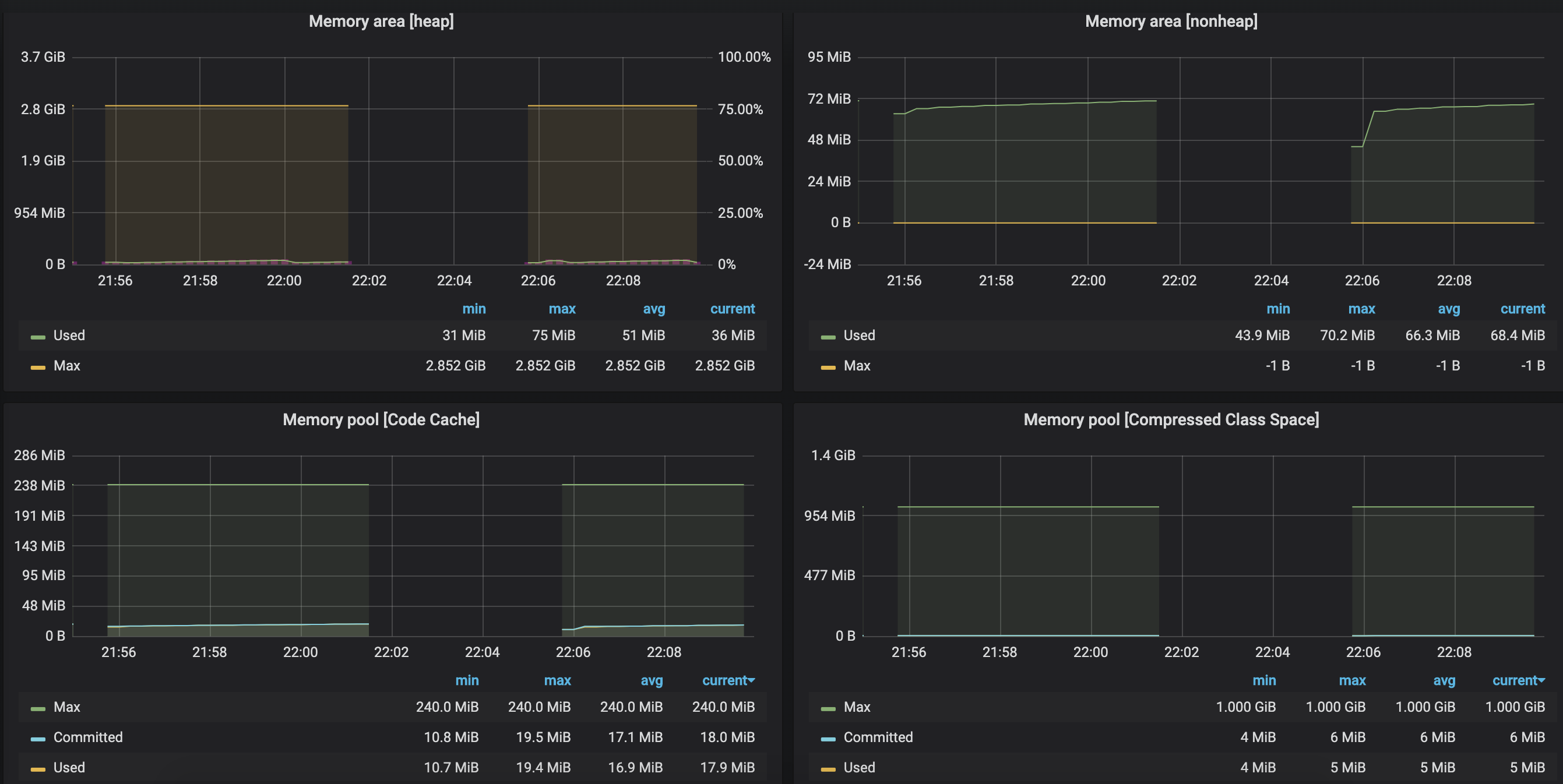This screenshot has width=1563, height=784.
Task: Click the green Used swatch in heap legend
Action: (x=38, y=337)
